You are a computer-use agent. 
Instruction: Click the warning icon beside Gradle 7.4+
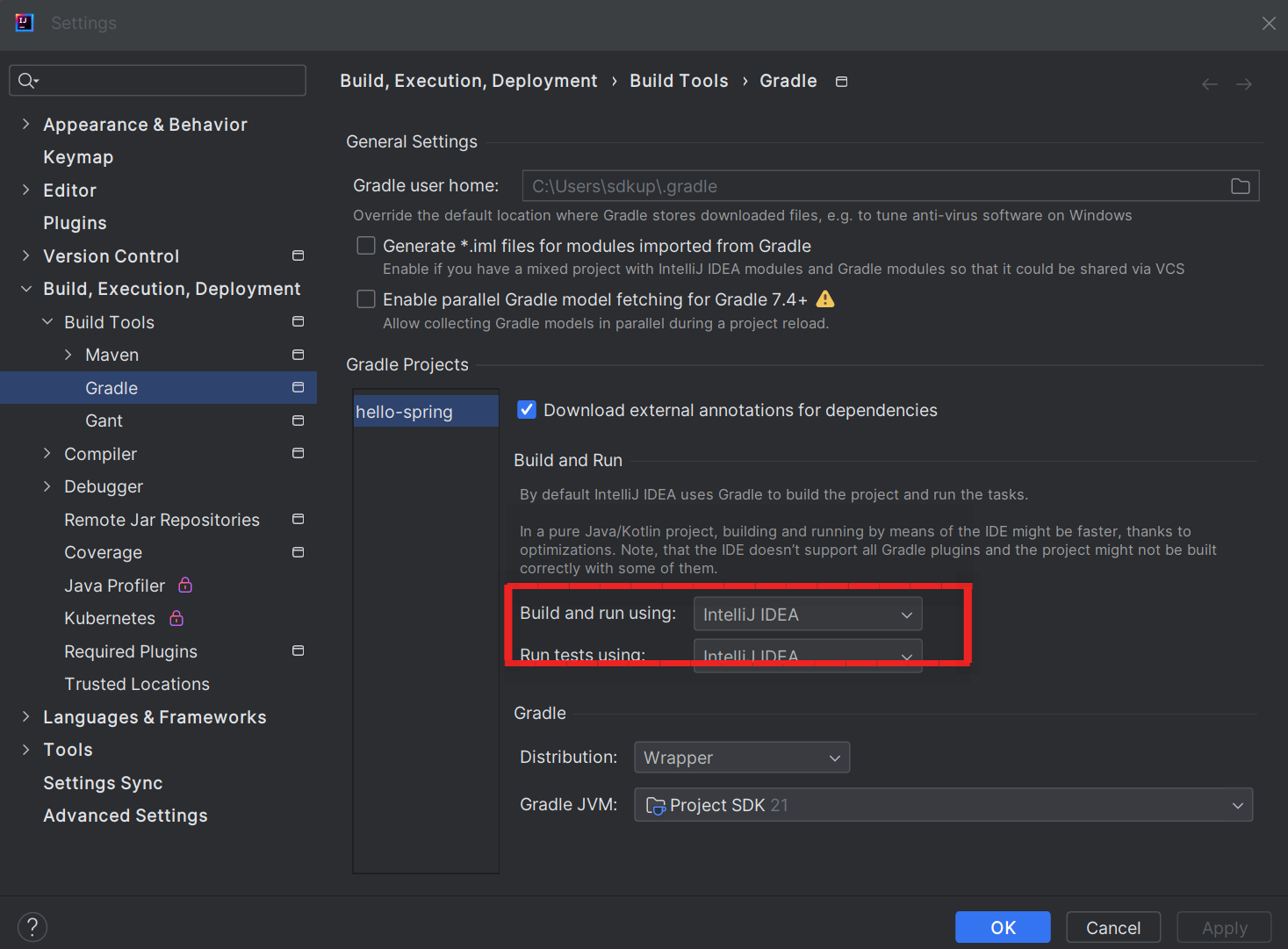click(825, 299)
